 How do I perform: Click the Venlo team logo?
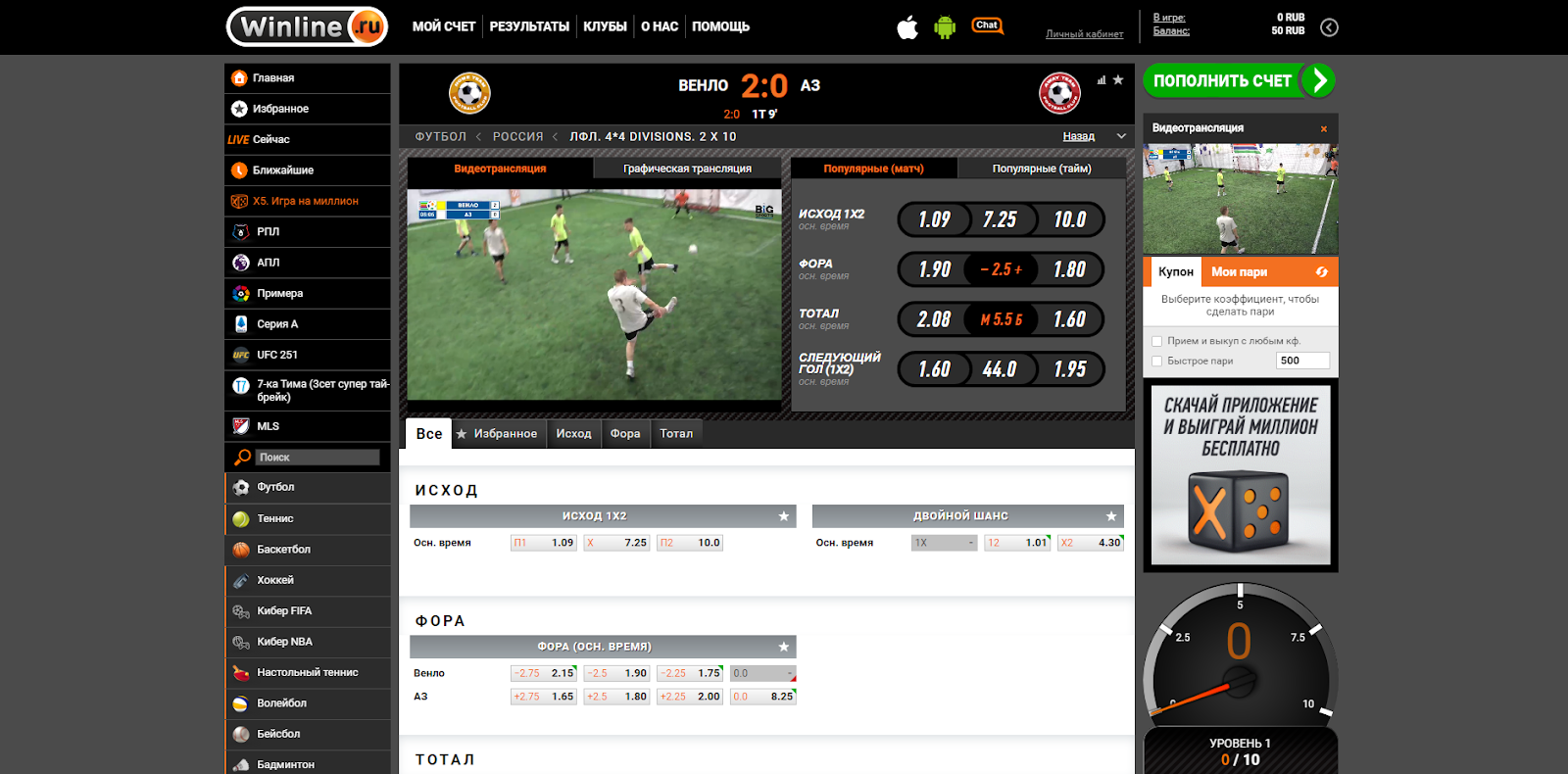pyautogui.click(x=469, y=93)
